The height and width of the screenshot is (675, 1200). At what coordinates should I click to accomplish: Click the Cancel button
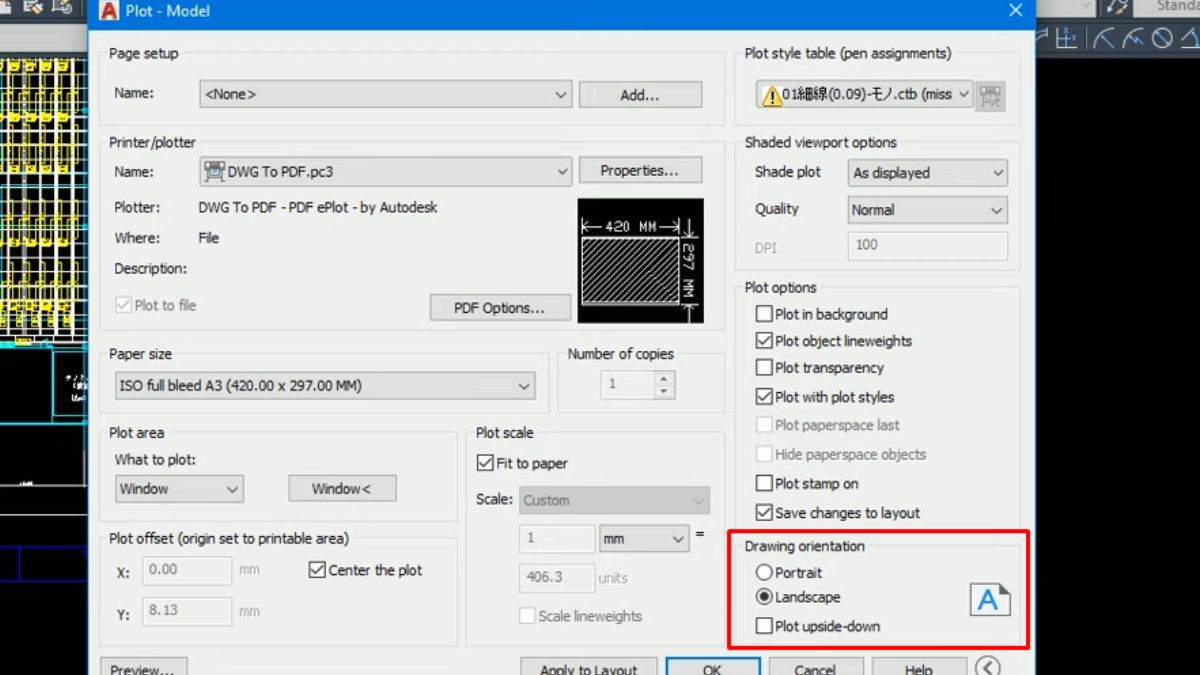point(816,666)
